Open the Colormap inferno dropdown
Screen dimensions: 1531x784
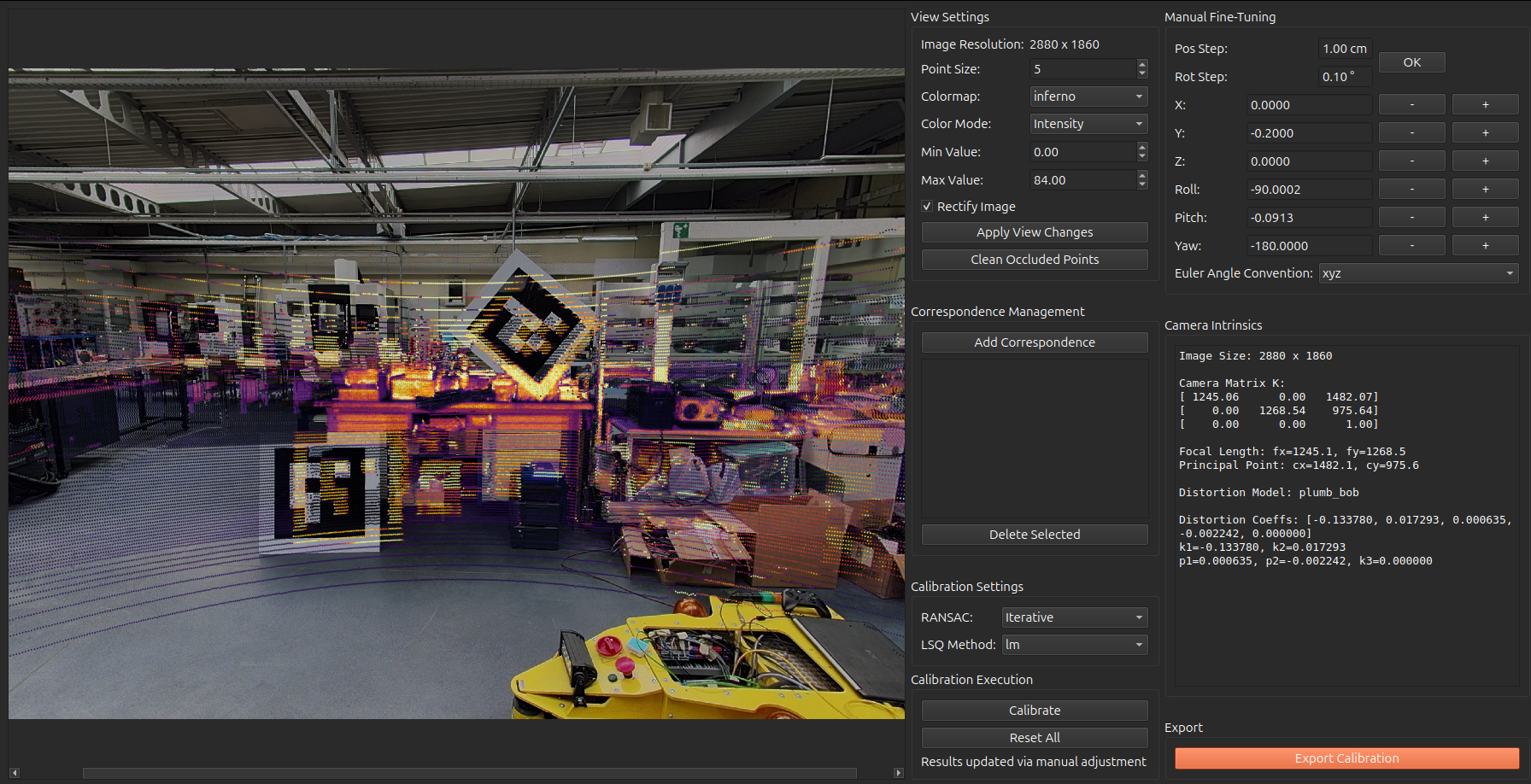(x=1088, y=97)
